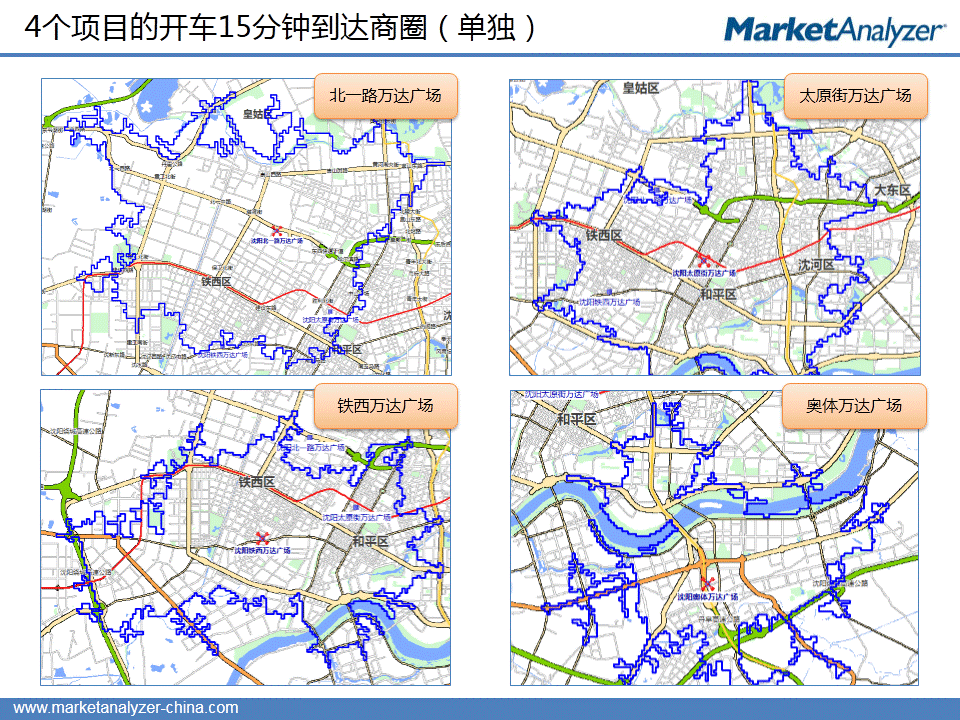Select the 北一路万达广场 callout label
Screen dimensions: 960x720
coord(385,97)
